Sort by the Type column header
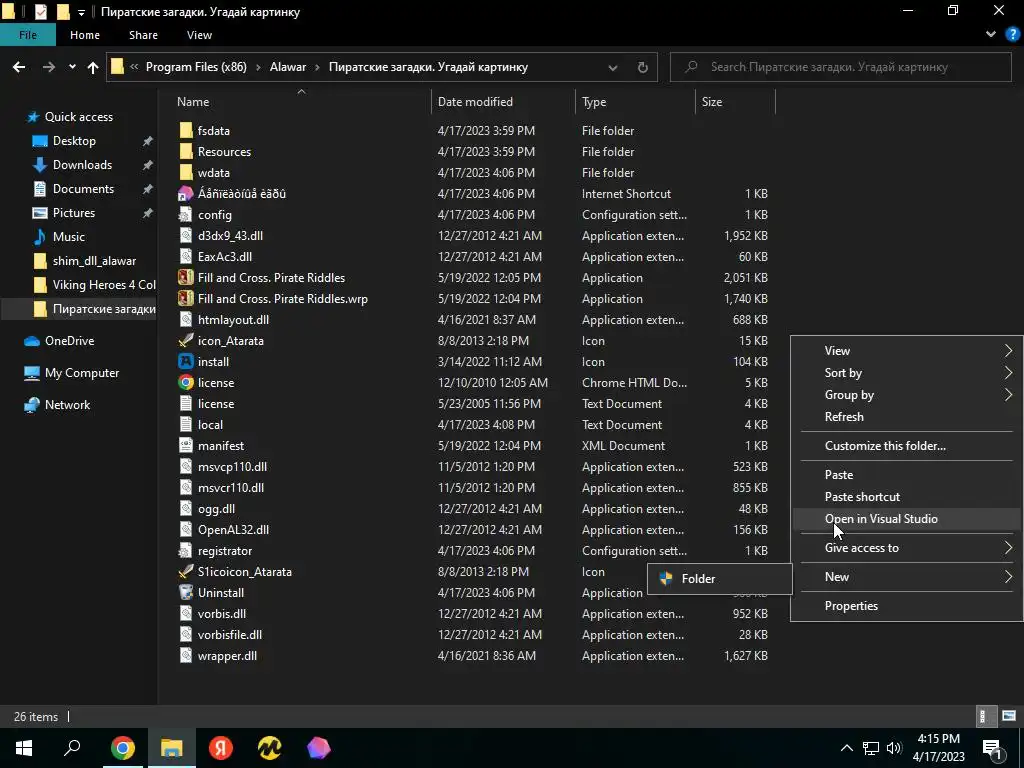1024x768 pixels. pyautogui.click(x=594, y=102)
